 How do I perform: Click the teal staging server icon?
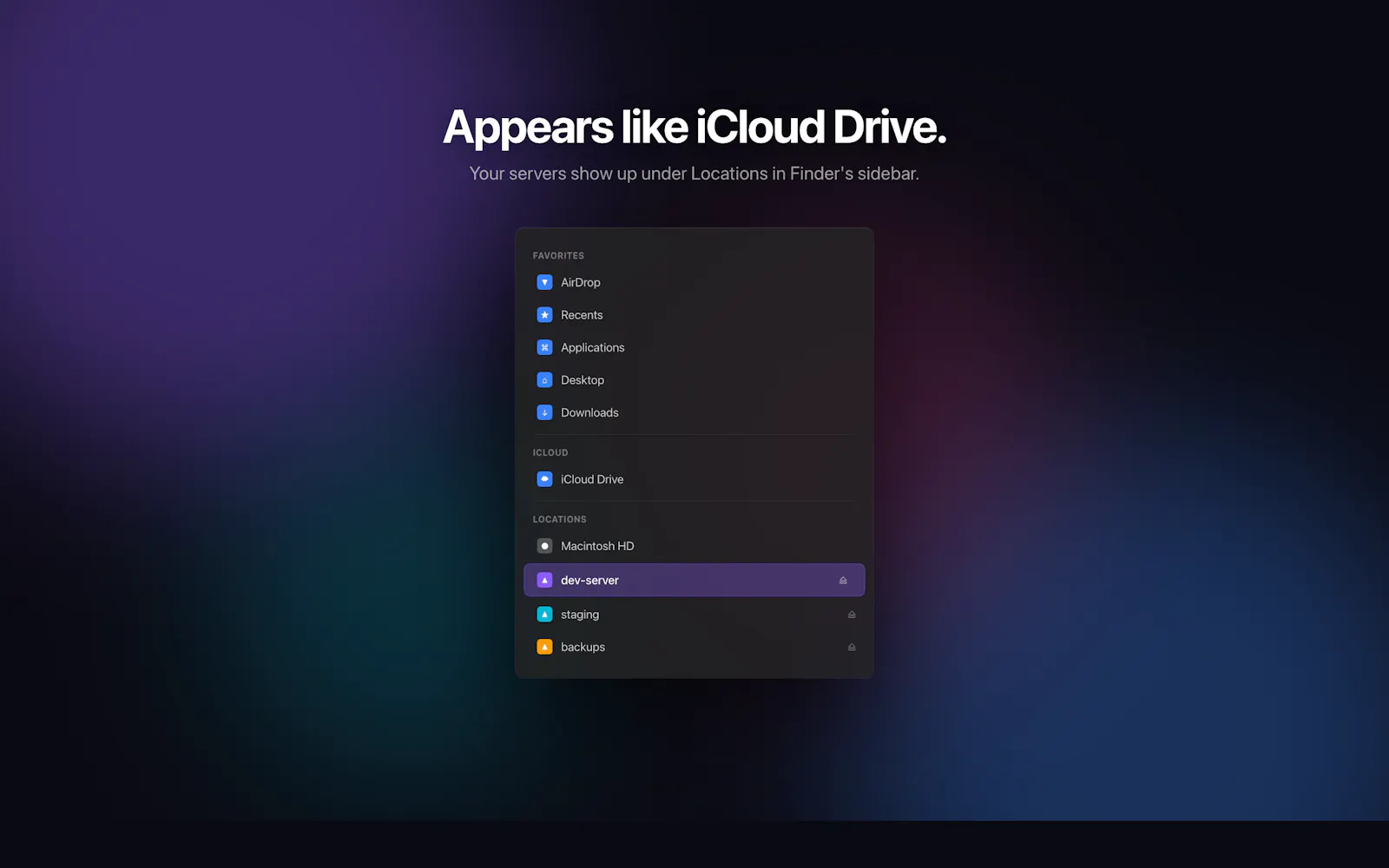pos(544,615)
